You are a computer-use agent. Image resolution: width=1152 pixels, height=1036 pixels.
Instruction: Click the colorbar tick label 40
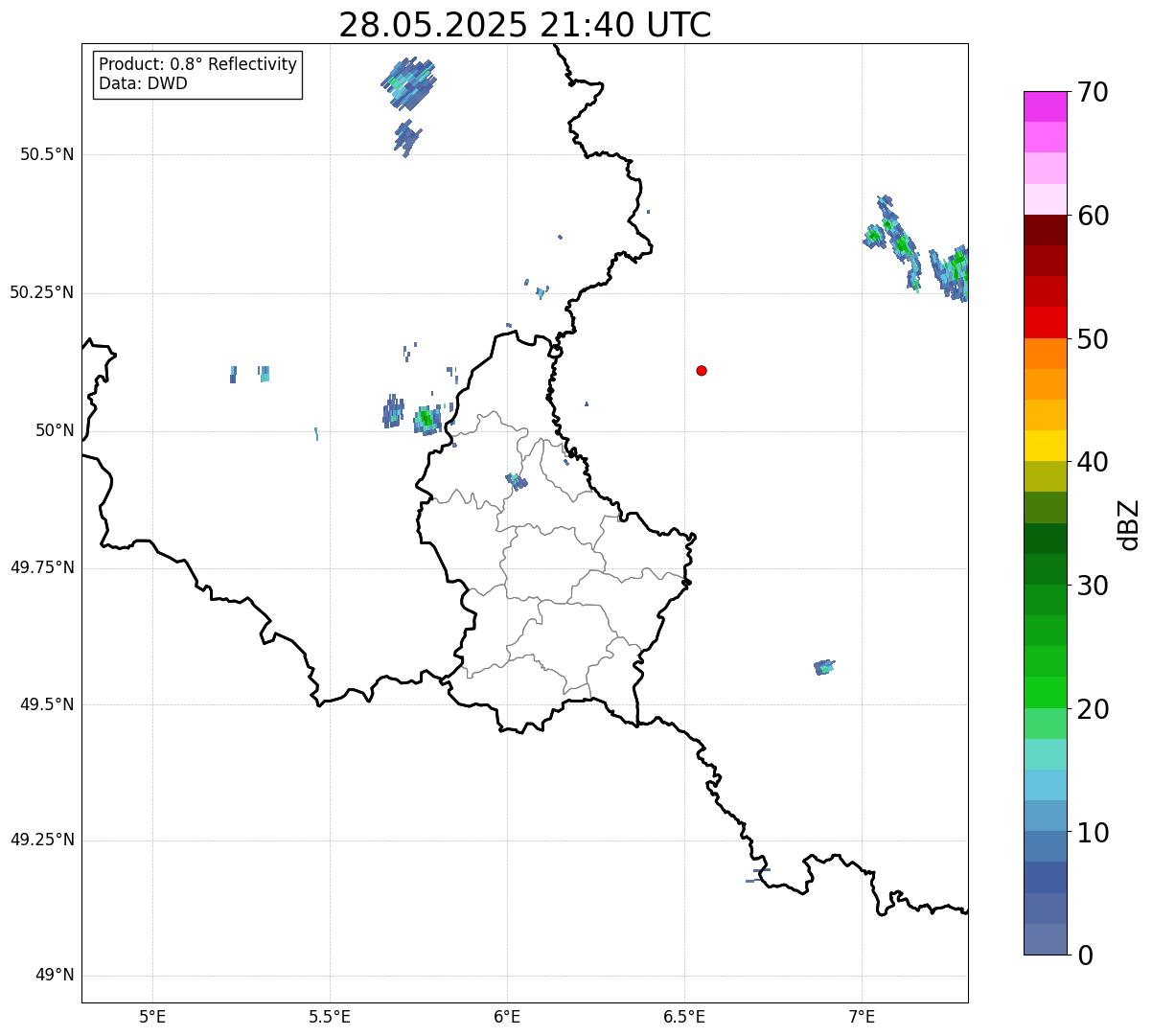[x=1093, y=462]
